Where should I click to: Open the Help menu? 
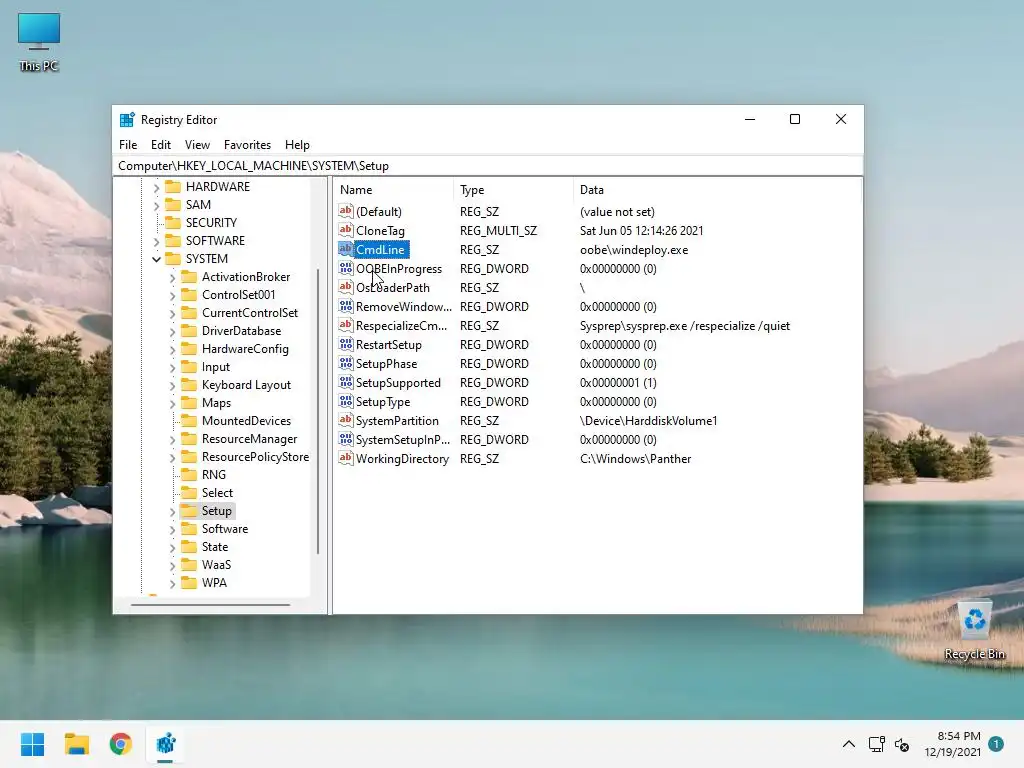tap(297, 145)
